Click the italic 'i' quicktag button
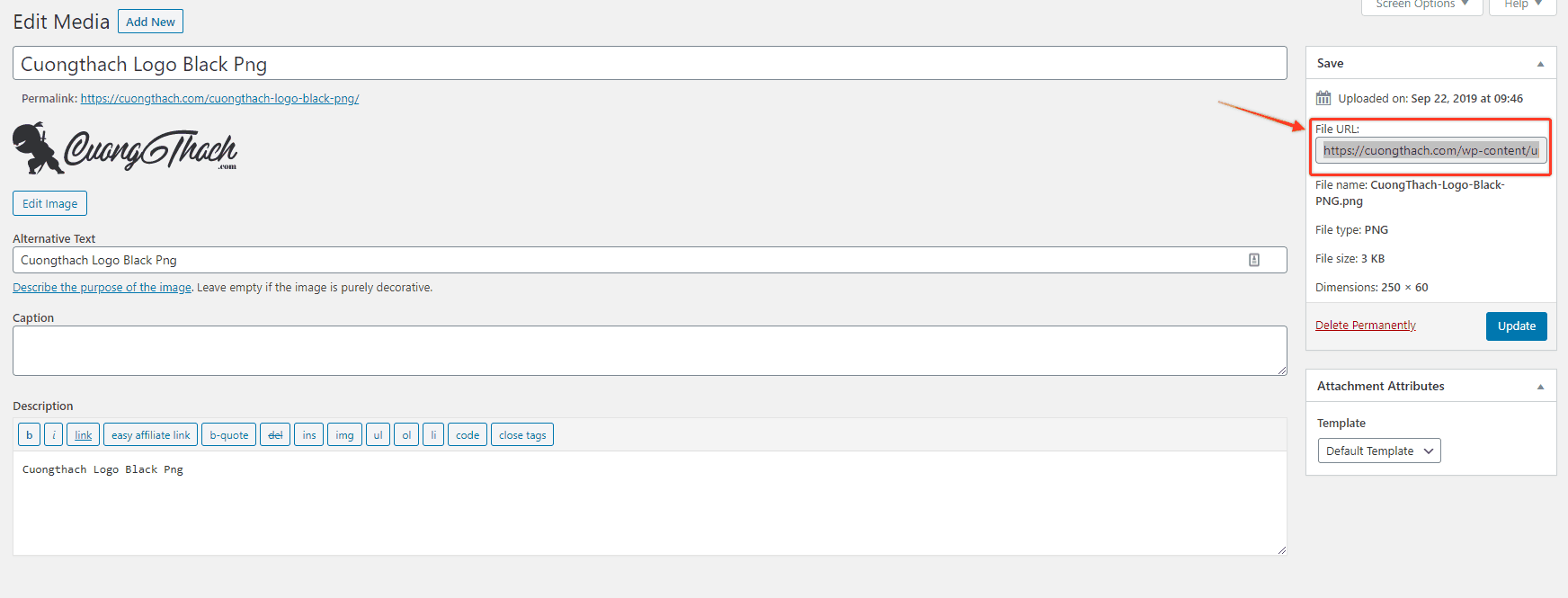 [54, 435]
